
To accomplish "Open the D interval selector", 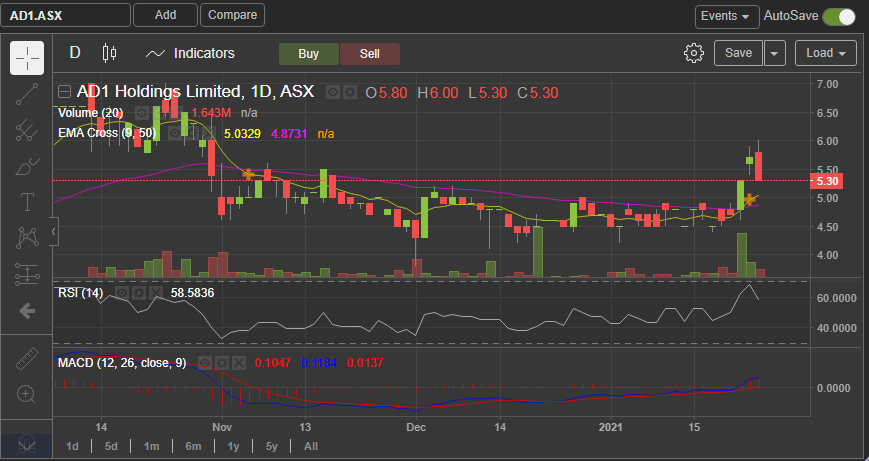I will [x=75, y=53].
